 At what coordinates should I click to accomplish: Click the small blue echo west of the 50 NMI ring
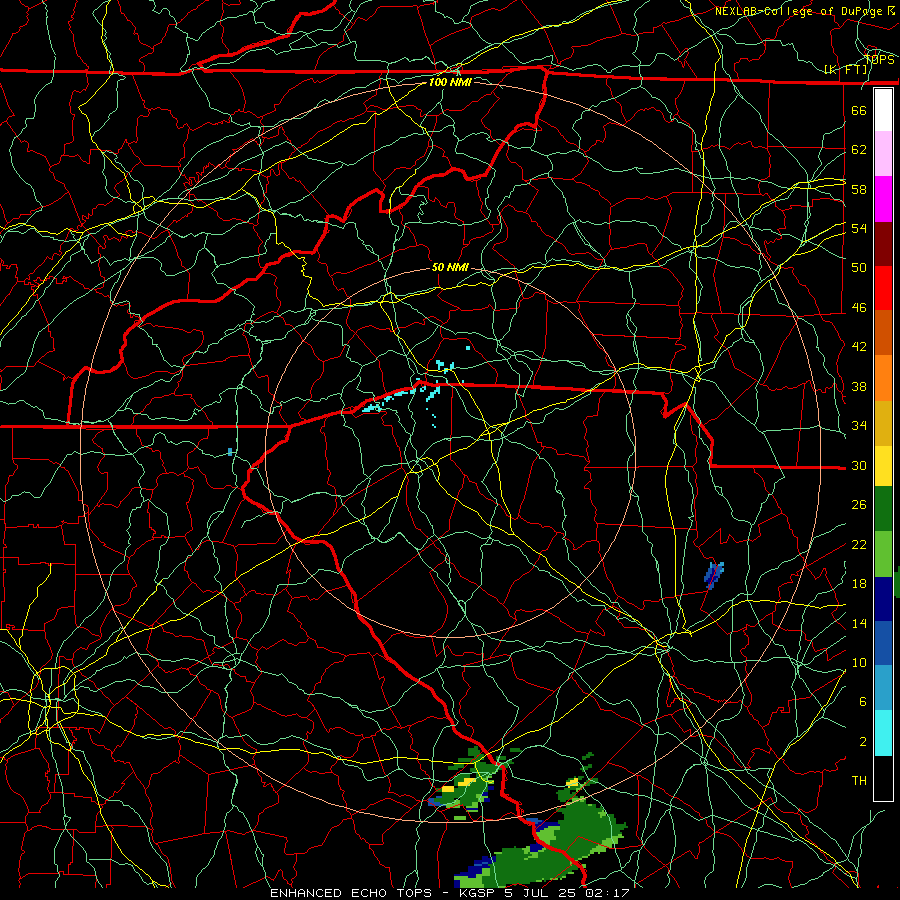230,452
